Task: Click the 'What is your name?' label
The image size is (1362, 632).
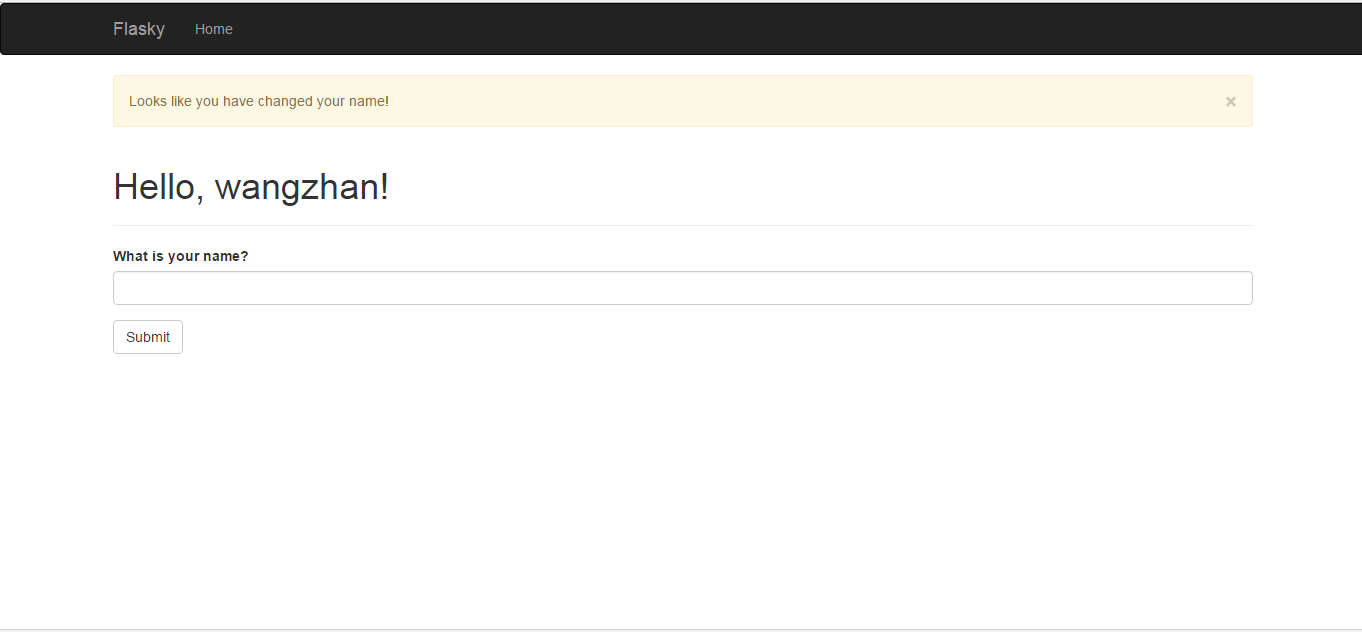Action: (x=180, y=256)
